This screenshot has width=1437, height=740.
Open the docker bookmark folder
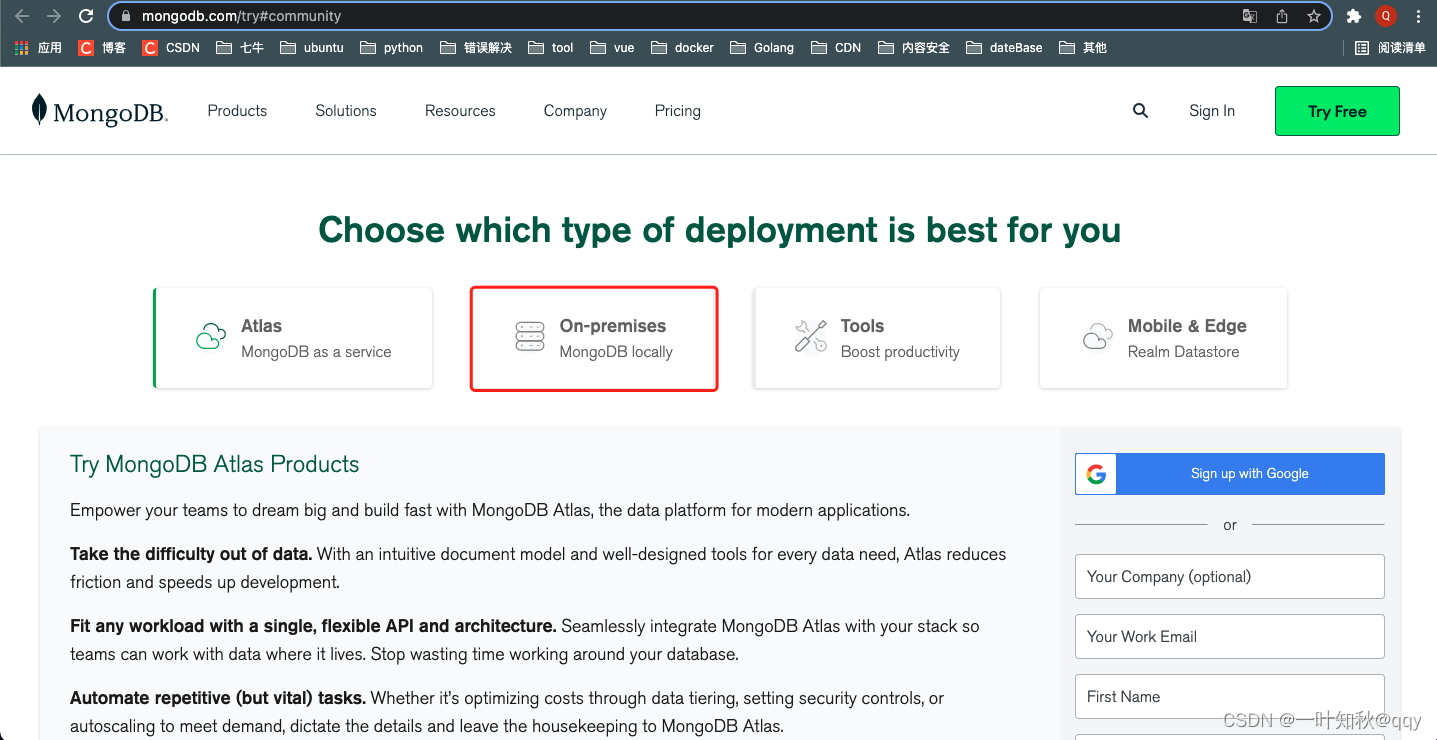point(682,47)
